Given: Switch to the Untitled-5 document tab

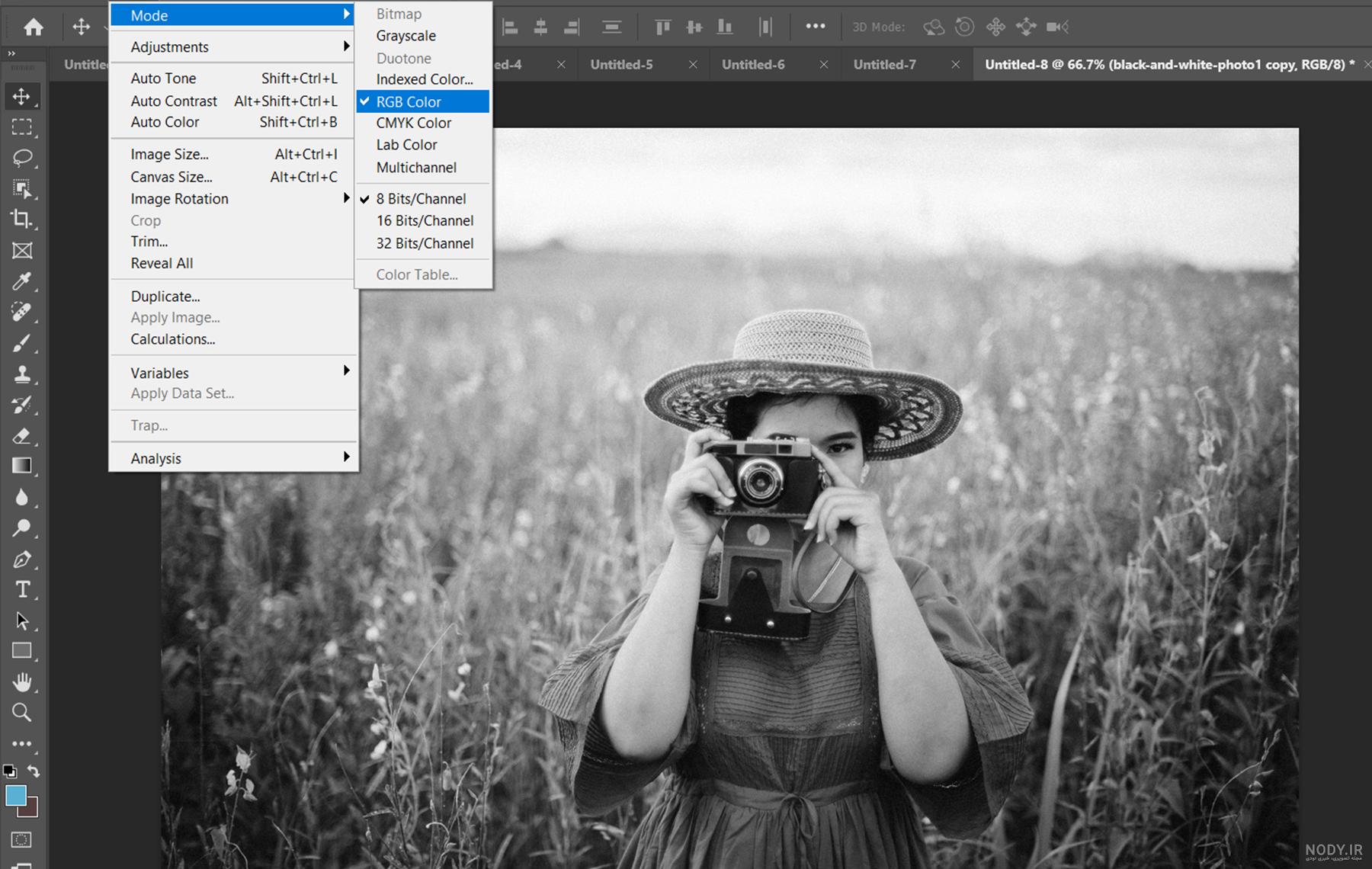Looking at the screenshot, I should point(621,65).
